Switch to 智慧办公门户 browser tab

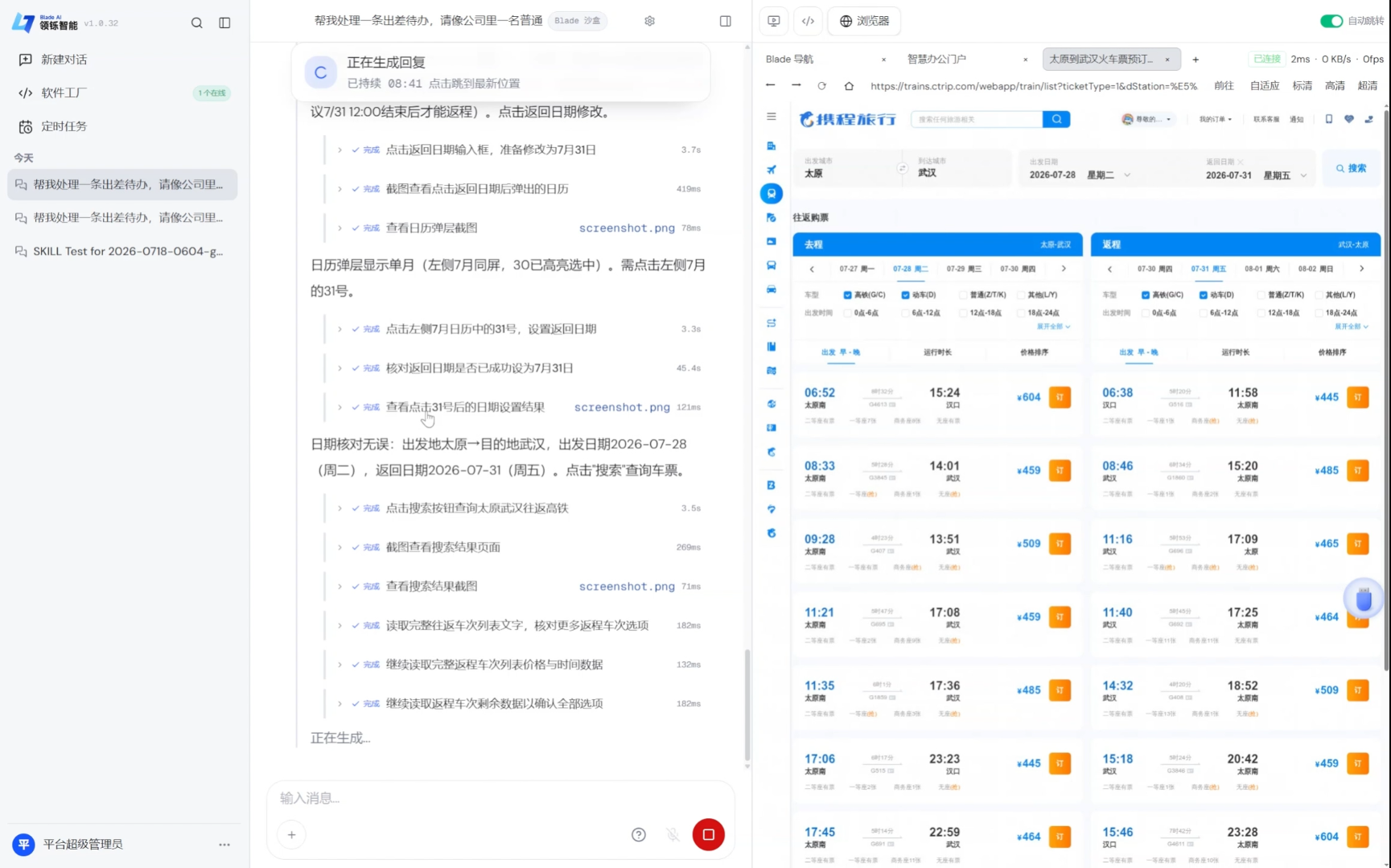(x=936, y=60)
